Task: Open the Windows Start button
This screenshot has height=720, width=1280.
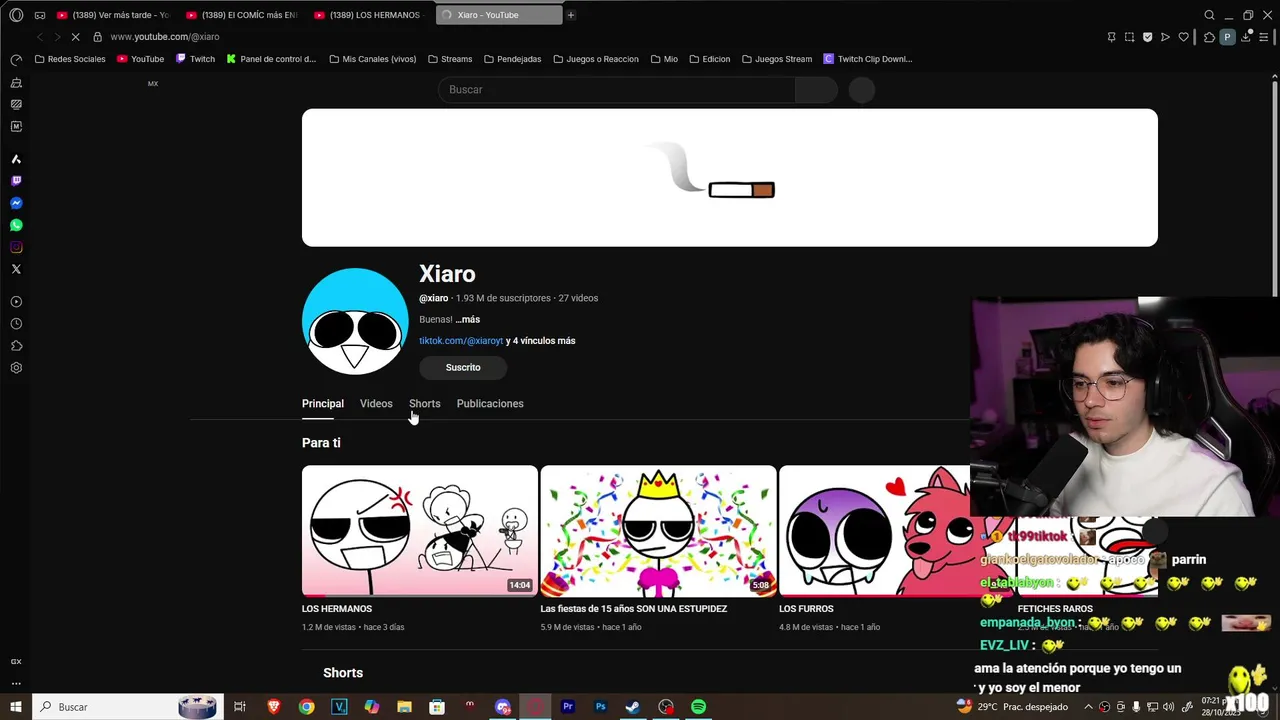Action: tap(16, 707)
